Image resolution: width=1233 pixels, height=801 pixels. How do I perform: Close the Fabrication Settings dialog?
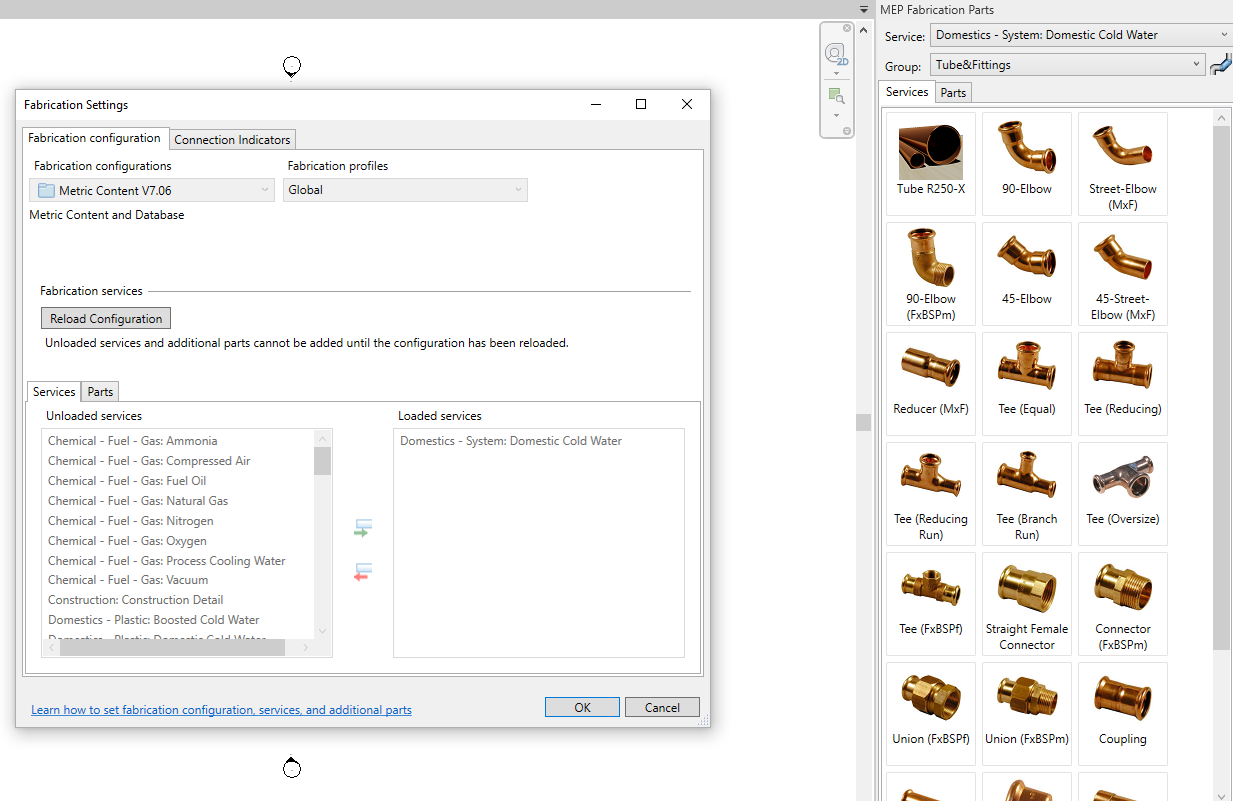coord(687,104)
